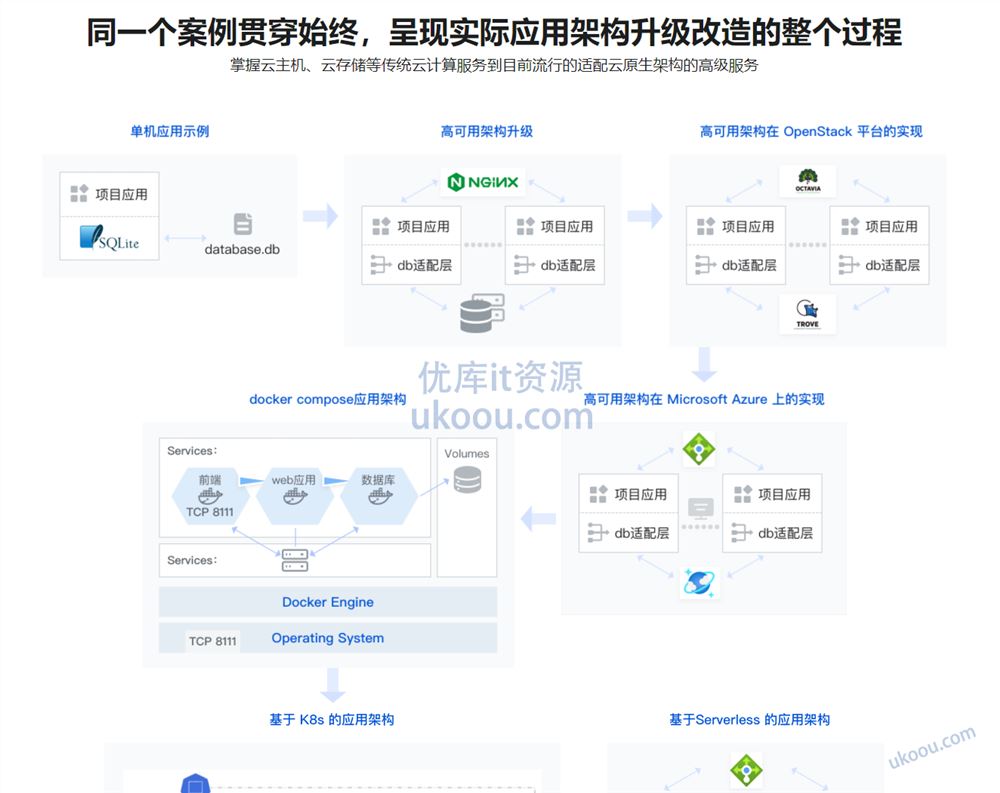Click the SQLite logo
Image resolution: width=1000 pixels, height=793 pixels.
click(x=109, y=238)
